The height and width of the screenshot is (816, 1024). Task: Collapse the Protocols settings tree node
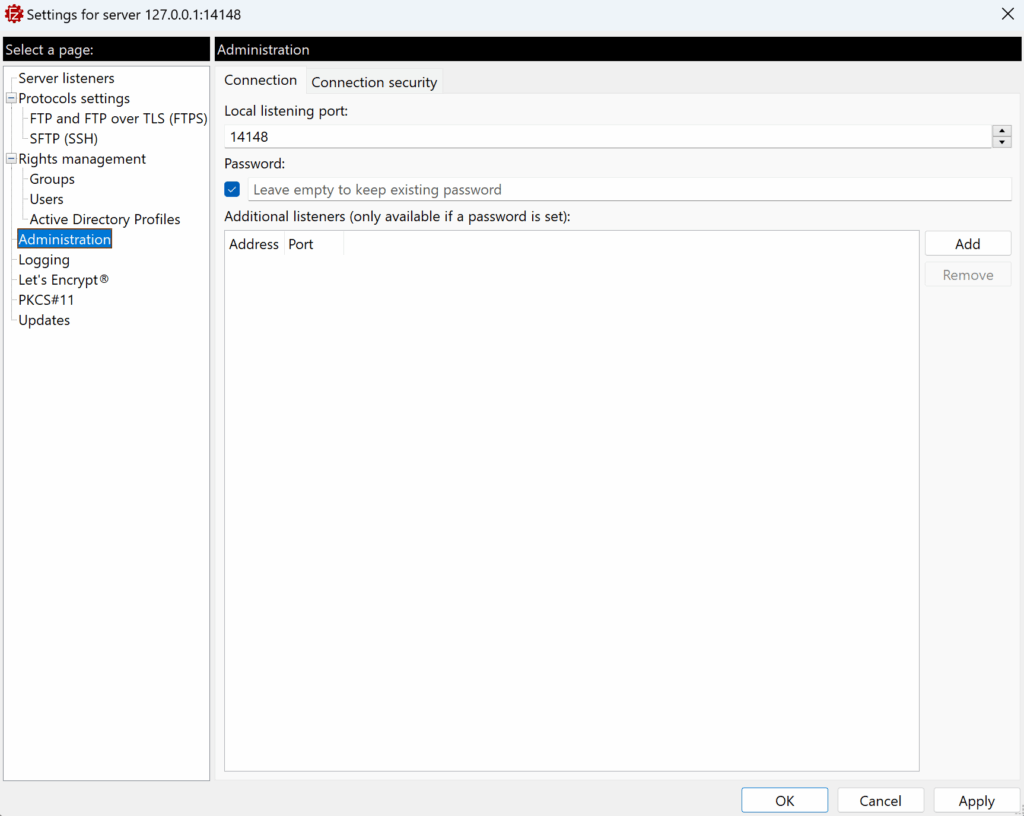pyautogui.click(x=11, y=98)
